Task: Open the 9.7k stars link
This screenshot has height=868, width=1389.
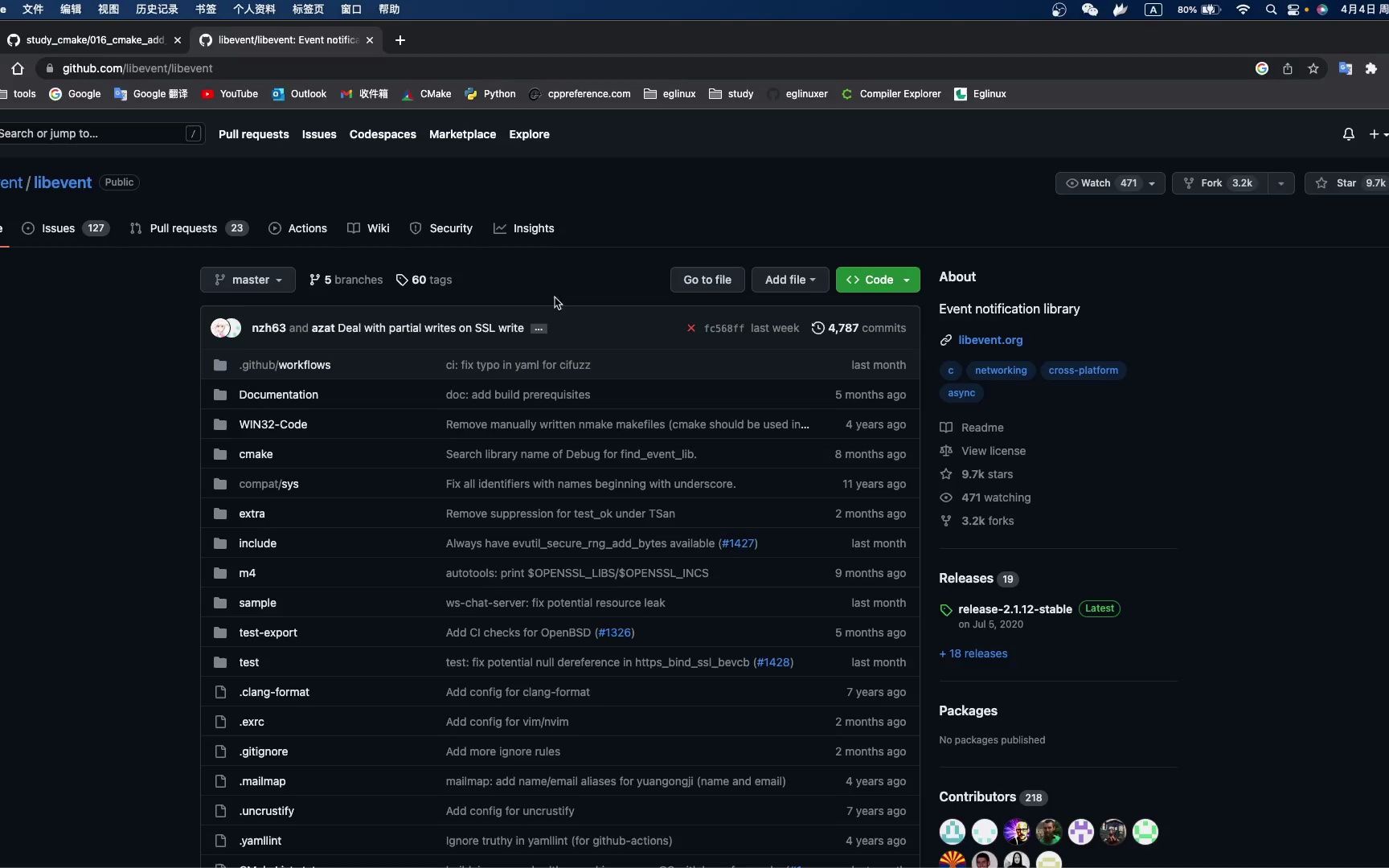Action: point(976,474)
